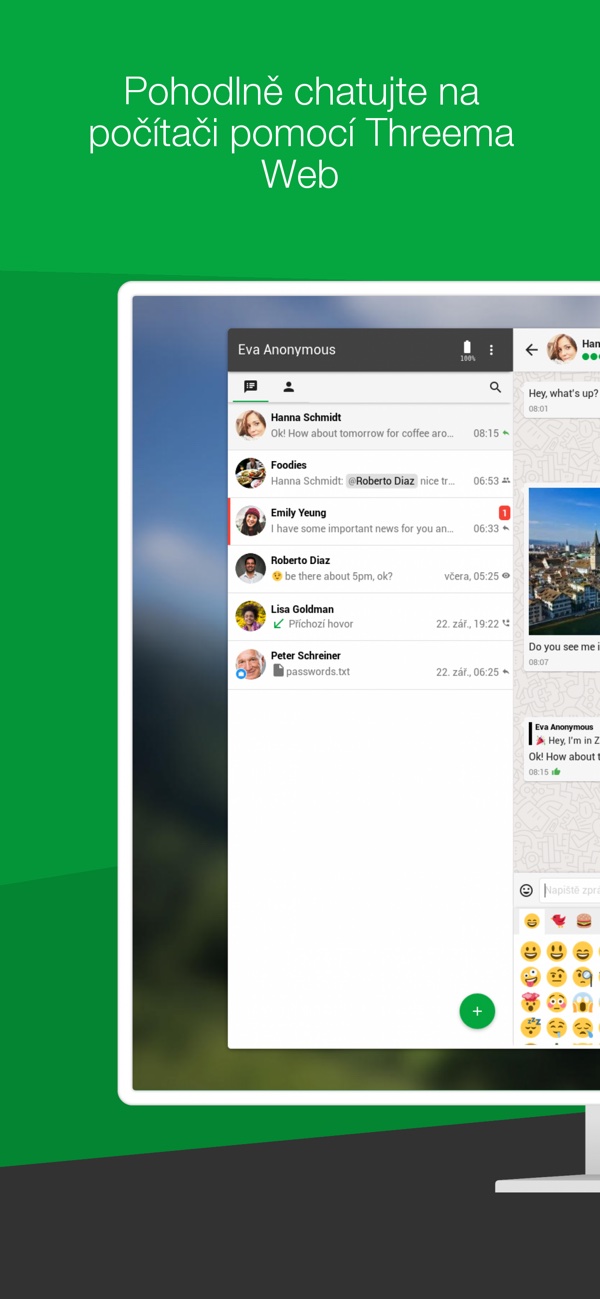600x1299 pixels.
Task: Click the file icon next to passwords.txt
Action: pos(278,671)
